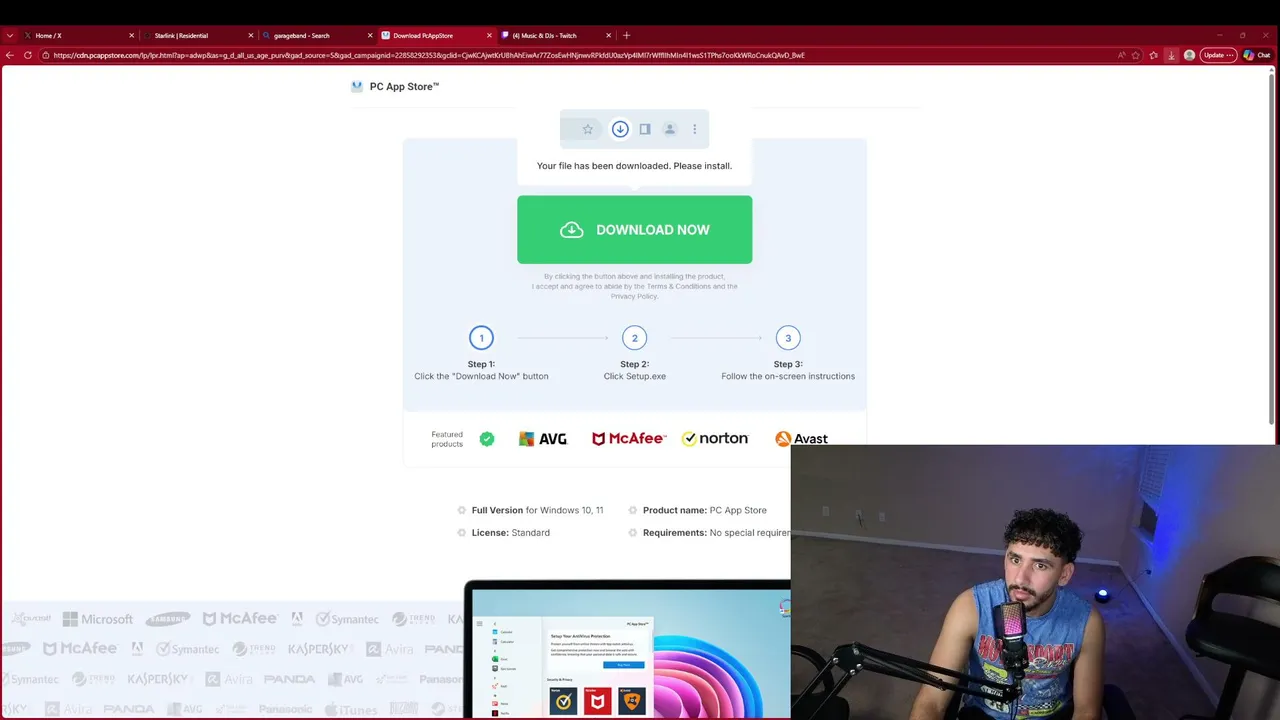The width and height of the screenshot is (1280, 720).
Task: Click the 'Click Setup.exe' step text
Action: pos(635,376)
